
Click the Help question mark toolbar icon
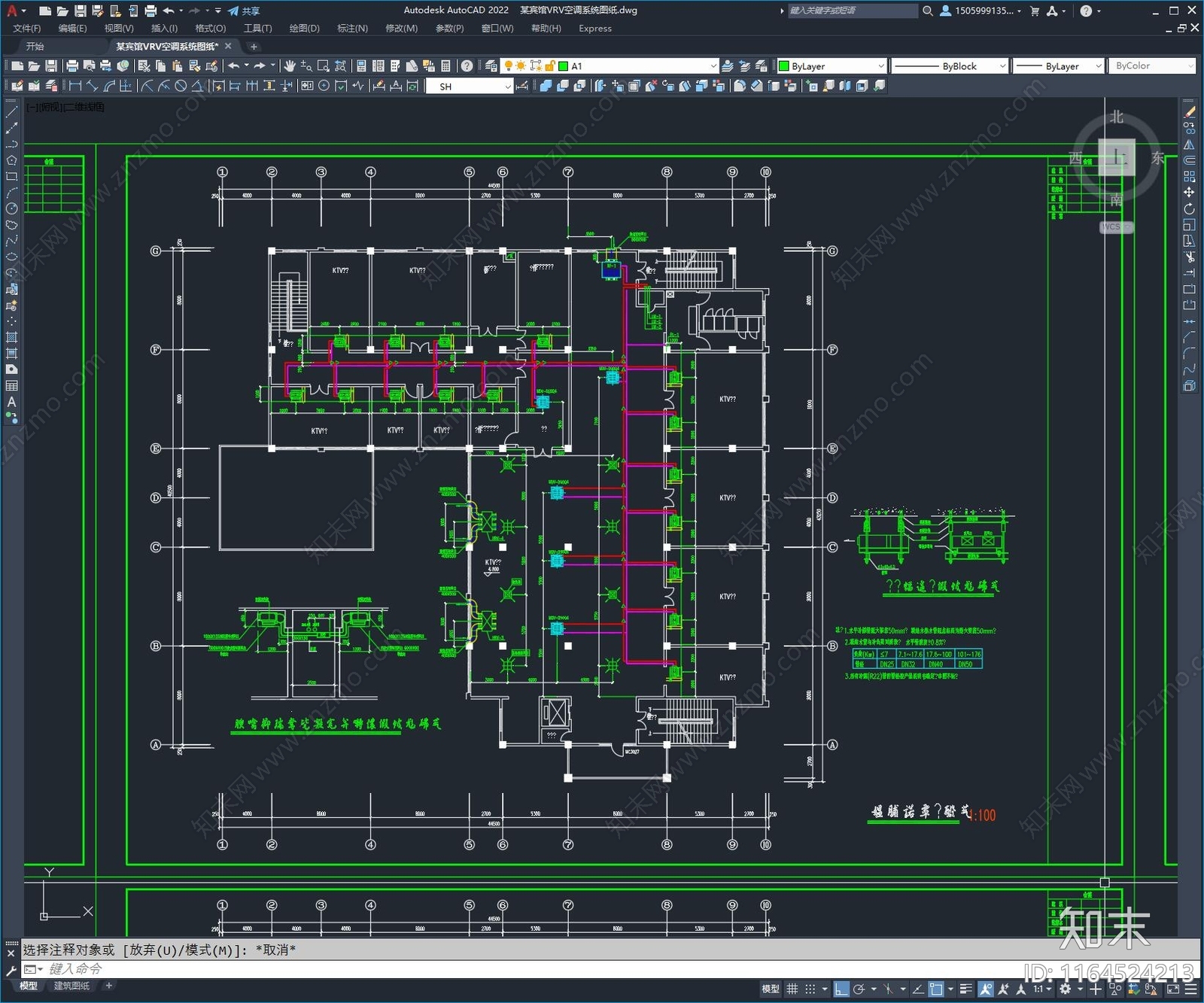pyautogui.click(x=467, y=66)
